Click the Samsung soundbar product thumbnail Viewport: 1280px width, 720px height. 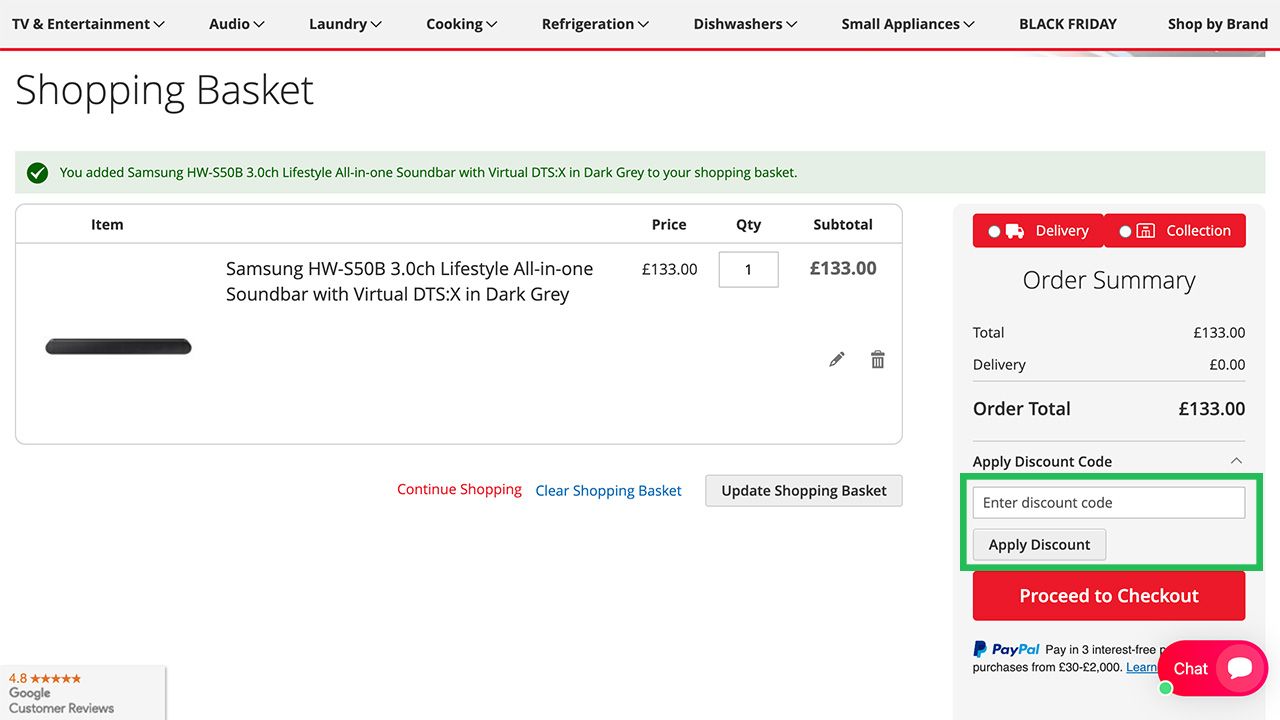[x=118, y=347]
